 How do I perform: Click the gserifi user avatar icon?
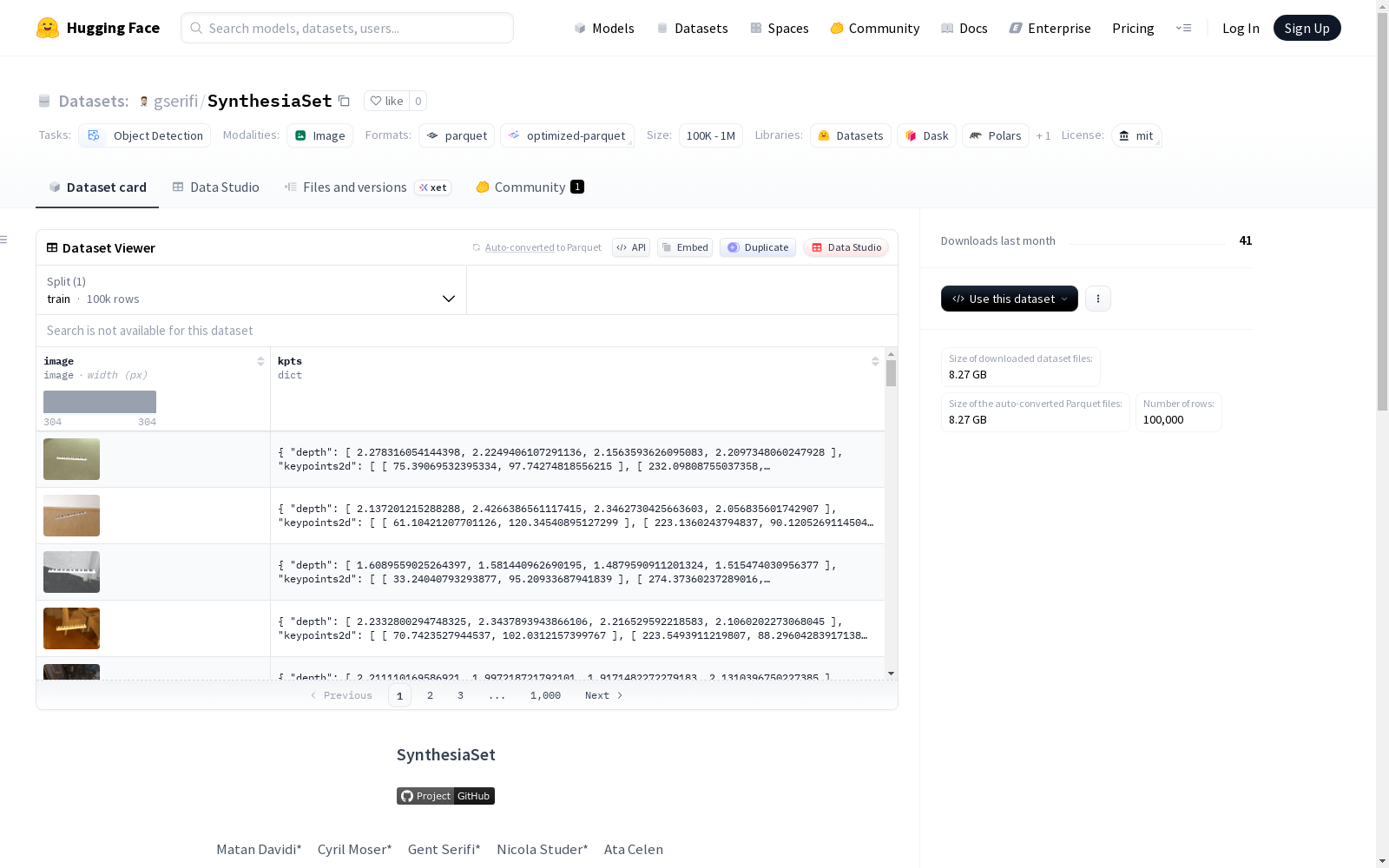click(144, 102)
